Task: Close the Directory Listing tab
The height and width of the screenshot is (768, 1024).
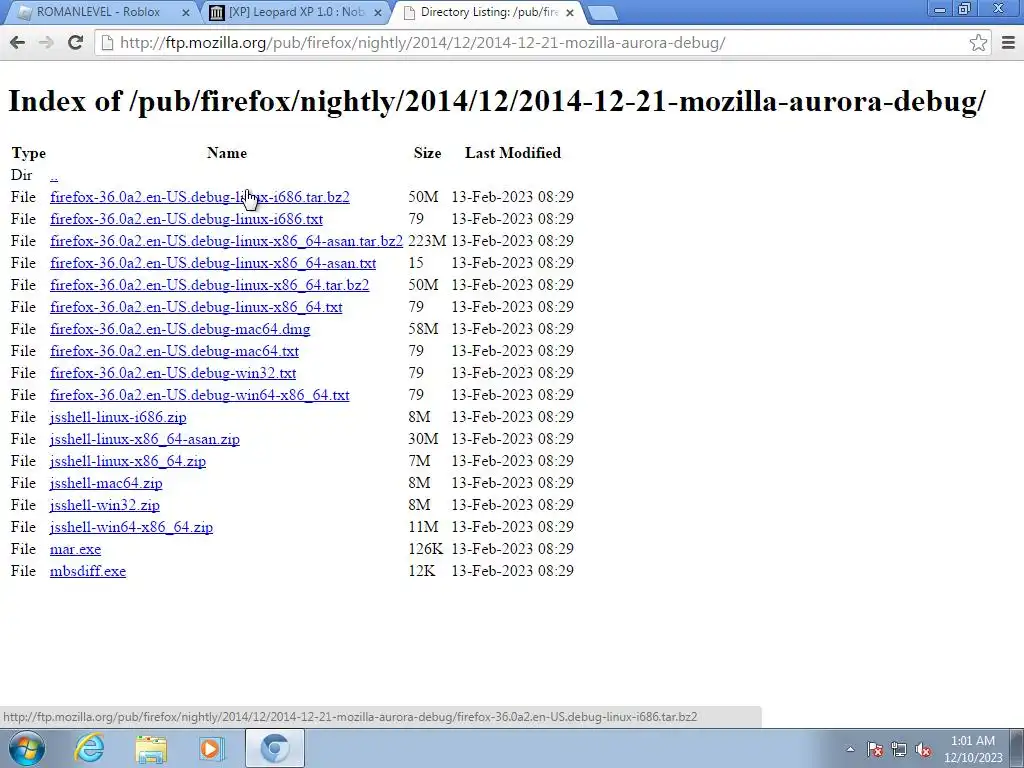Action: 569,12
